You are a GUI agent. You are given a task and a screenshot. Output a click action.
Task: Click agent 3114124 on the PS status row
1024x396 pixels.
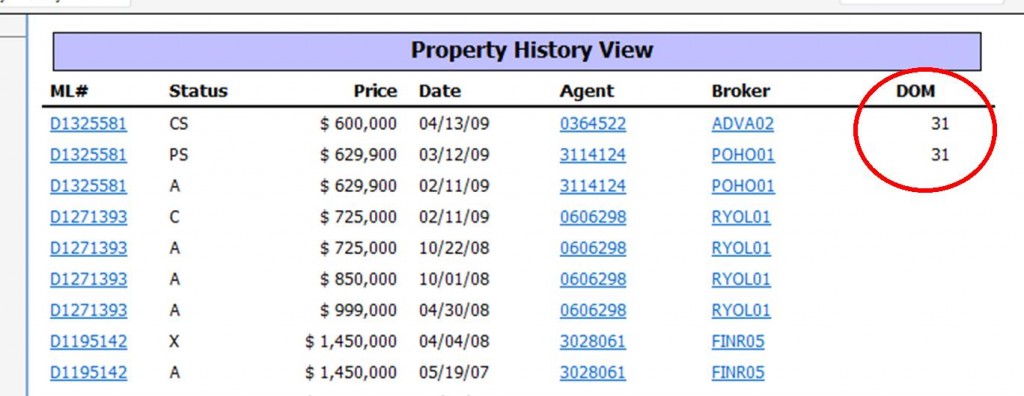point(592,155)
